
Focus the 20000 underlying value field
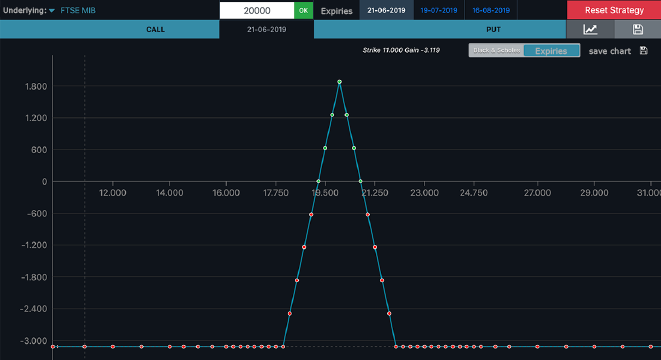click(x=257, y=11)
